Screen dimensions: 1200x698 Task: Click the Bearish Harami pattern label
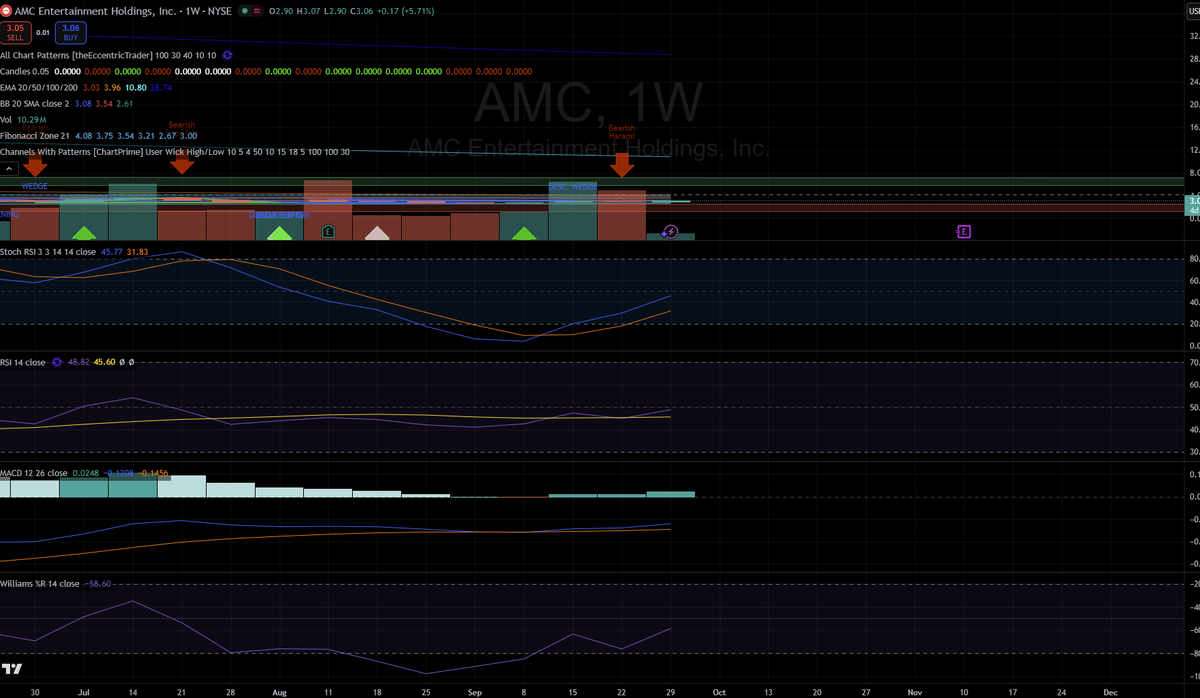622,132
